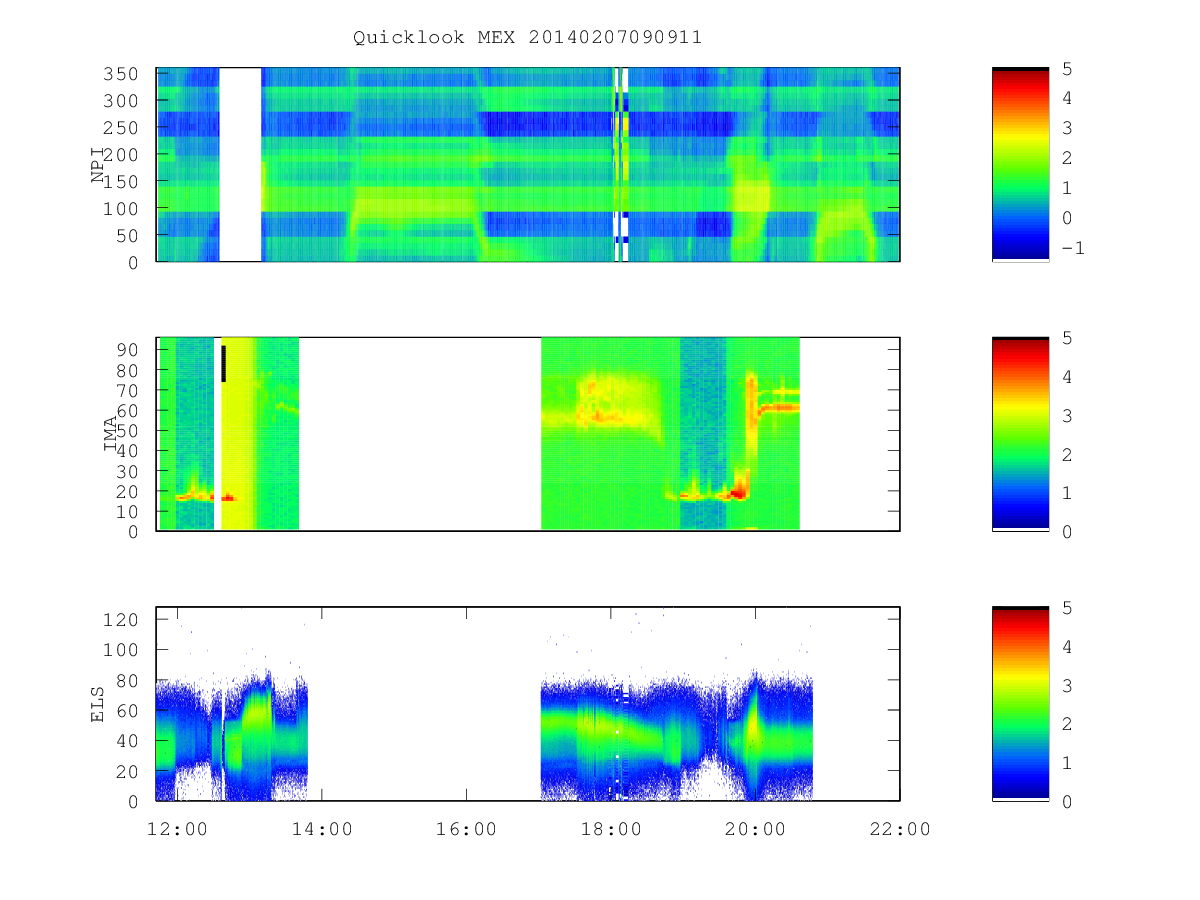Click the 1 label on ELS color bar
The image size is (1200, 900).
click(x=1067, y=762)
